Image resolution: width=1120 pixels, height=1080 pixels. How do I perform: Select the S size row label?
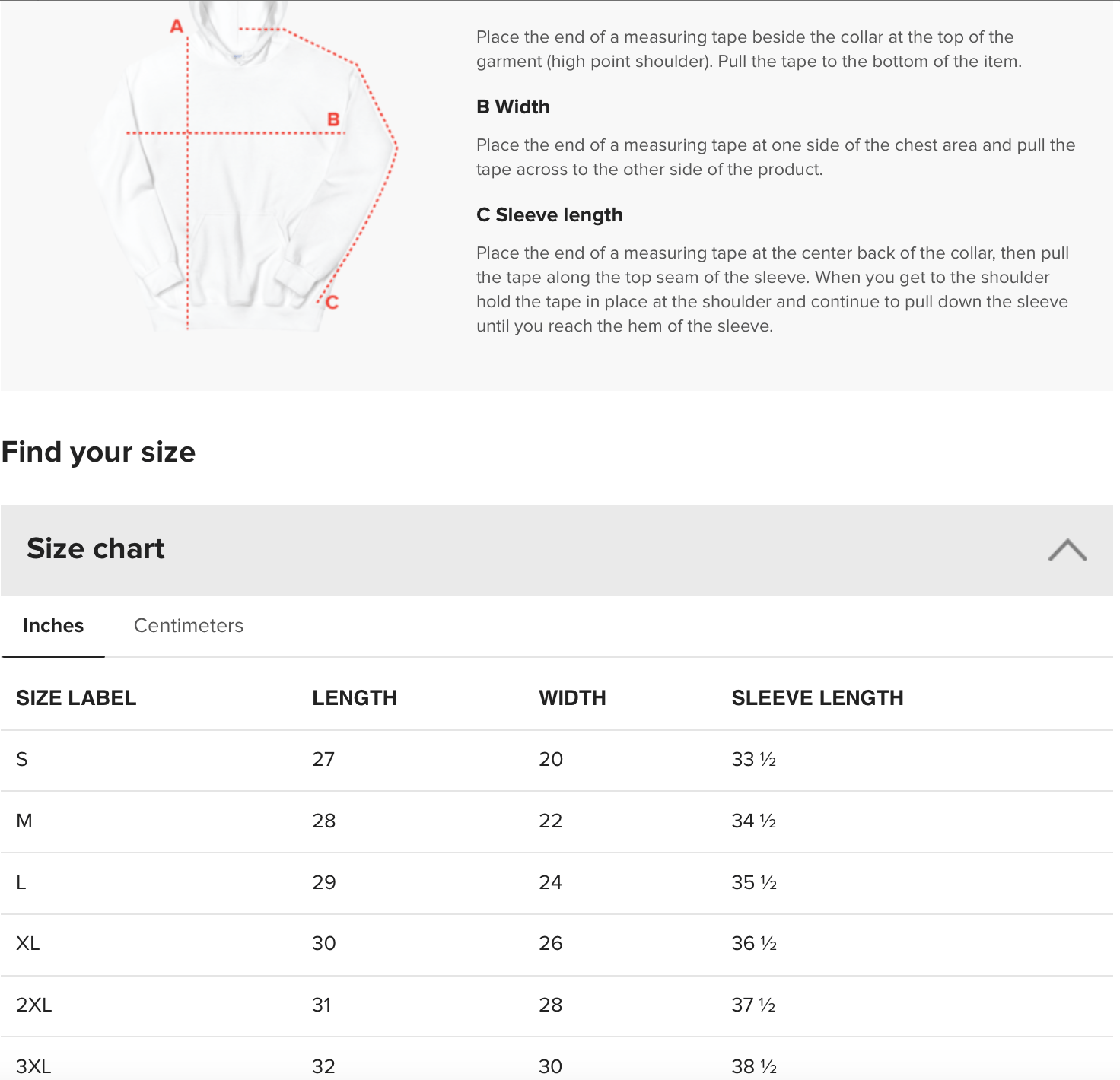pos(22,759)
